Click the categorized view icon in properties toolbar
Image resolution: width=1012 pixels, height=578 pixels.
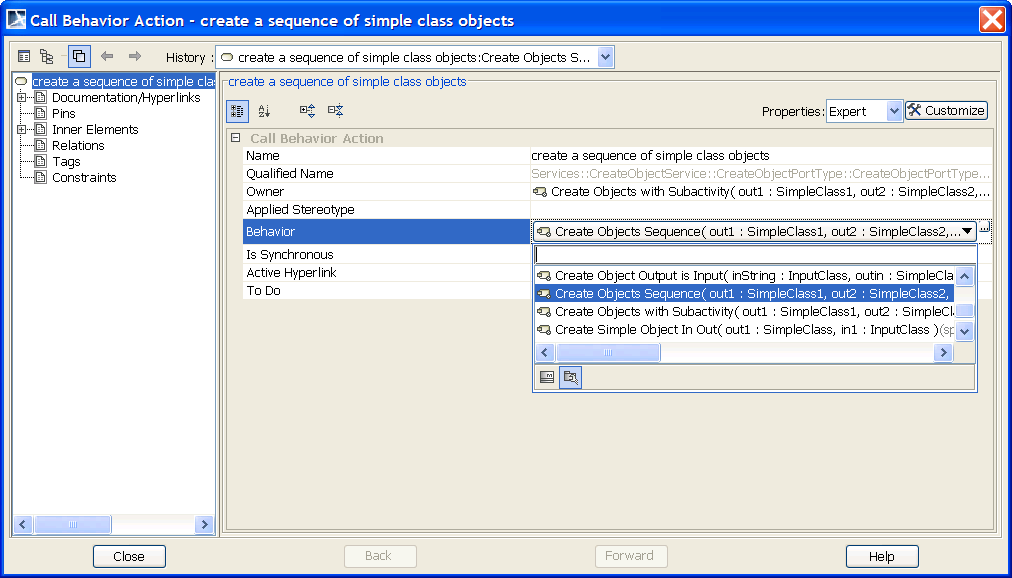click(237, 111)
